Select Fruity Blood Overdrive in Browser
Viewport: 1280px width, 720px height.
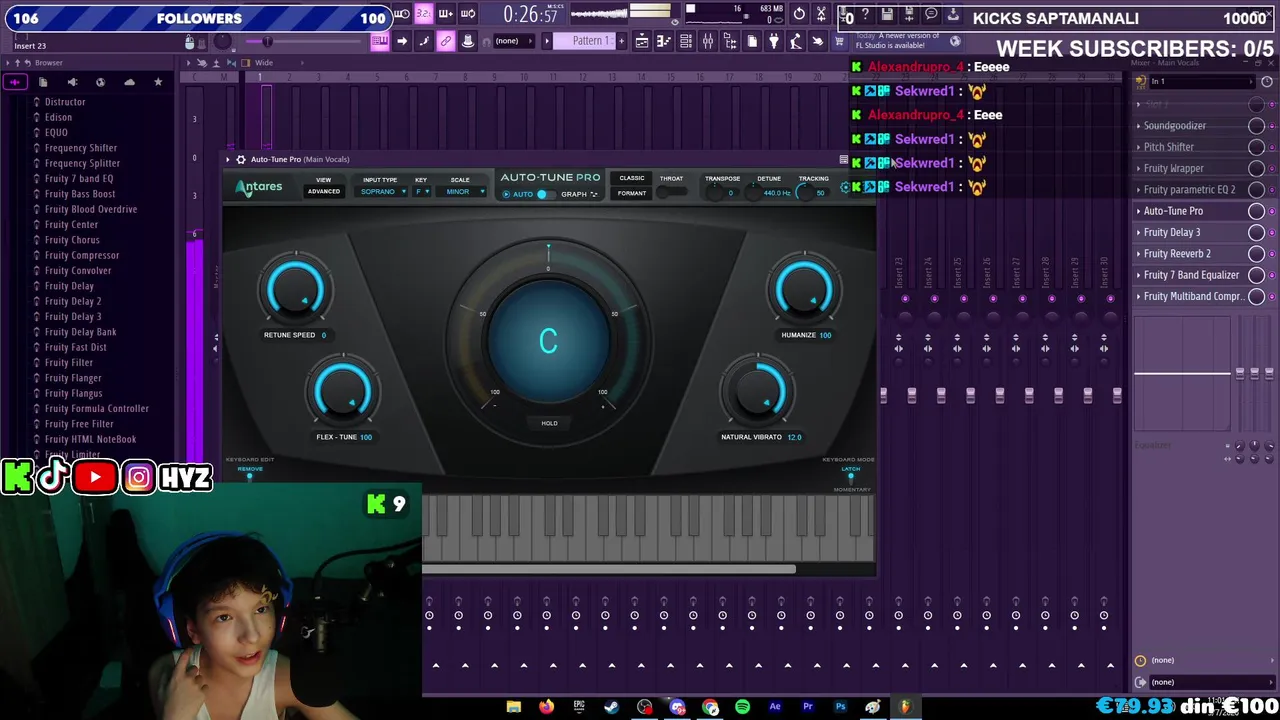[91, 209]
